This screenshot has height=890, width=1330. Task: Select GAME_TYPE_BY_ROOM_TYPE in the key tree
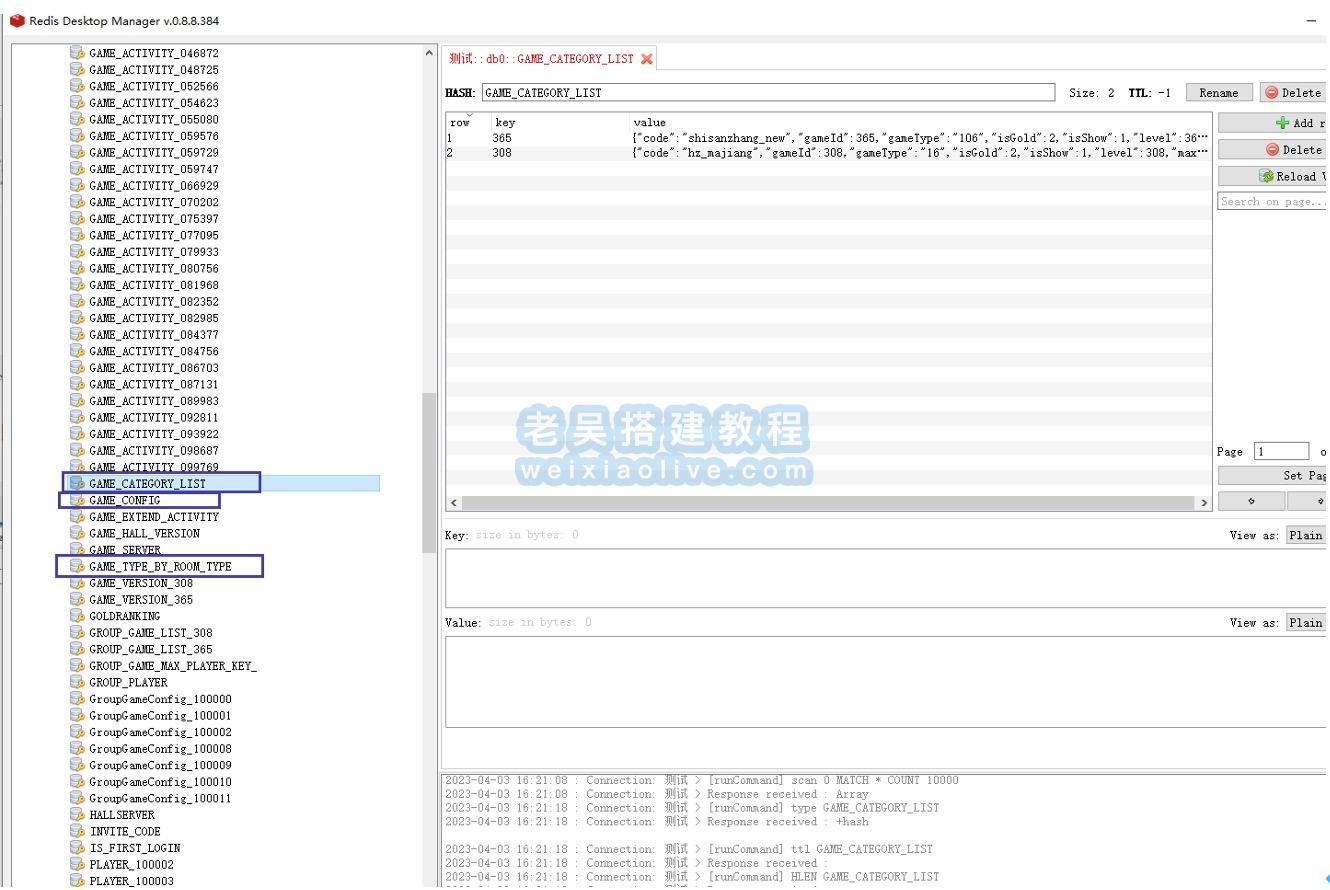click(160, 567)
